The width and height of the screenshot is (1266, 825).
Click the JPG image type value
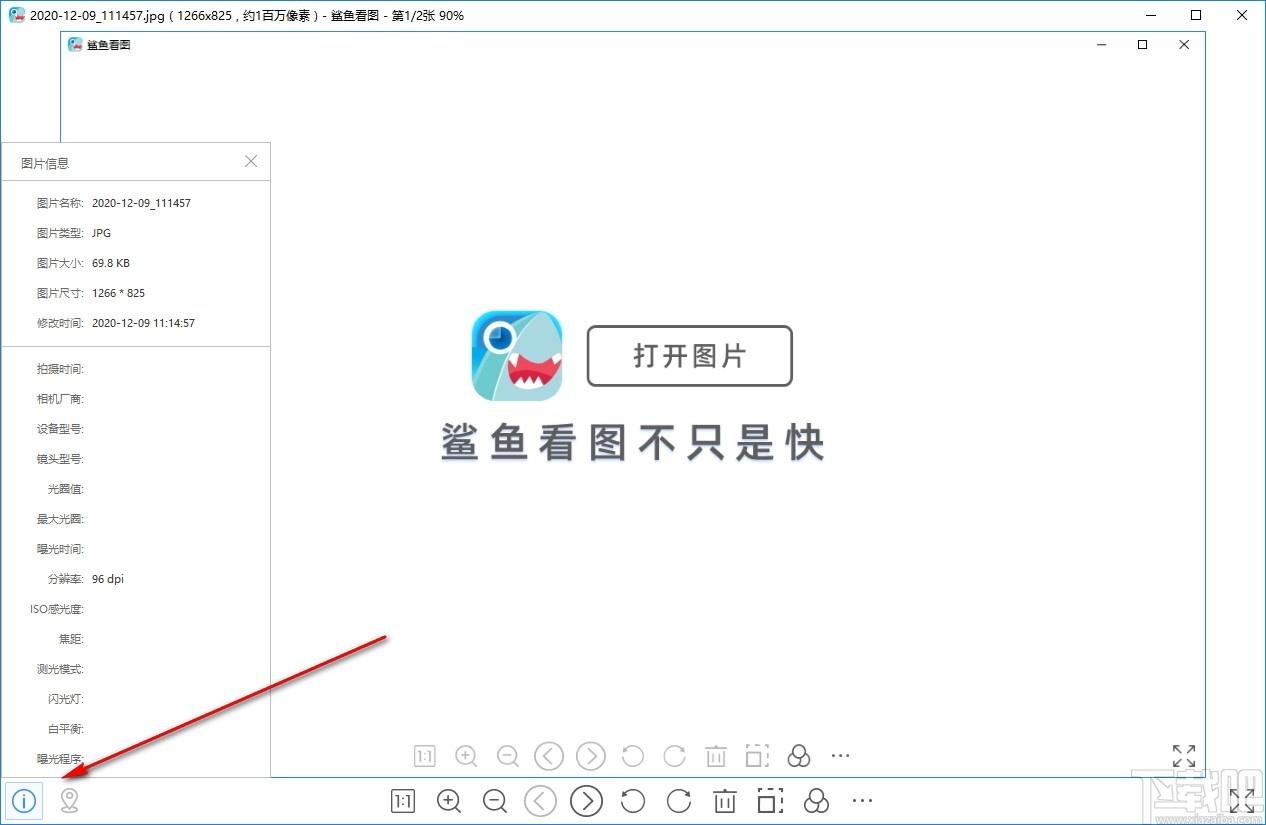101,233
